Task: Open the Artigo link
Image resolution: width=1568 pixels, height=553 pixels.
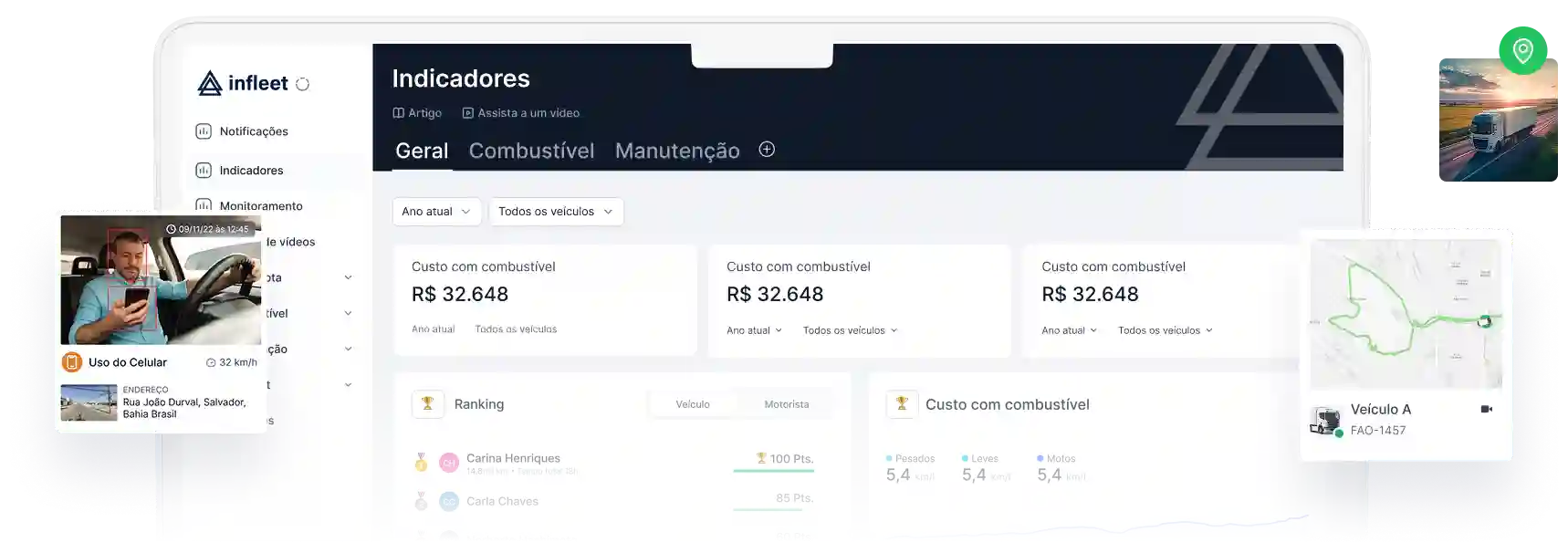Action: pyautogui.click(x=417, y=113)
